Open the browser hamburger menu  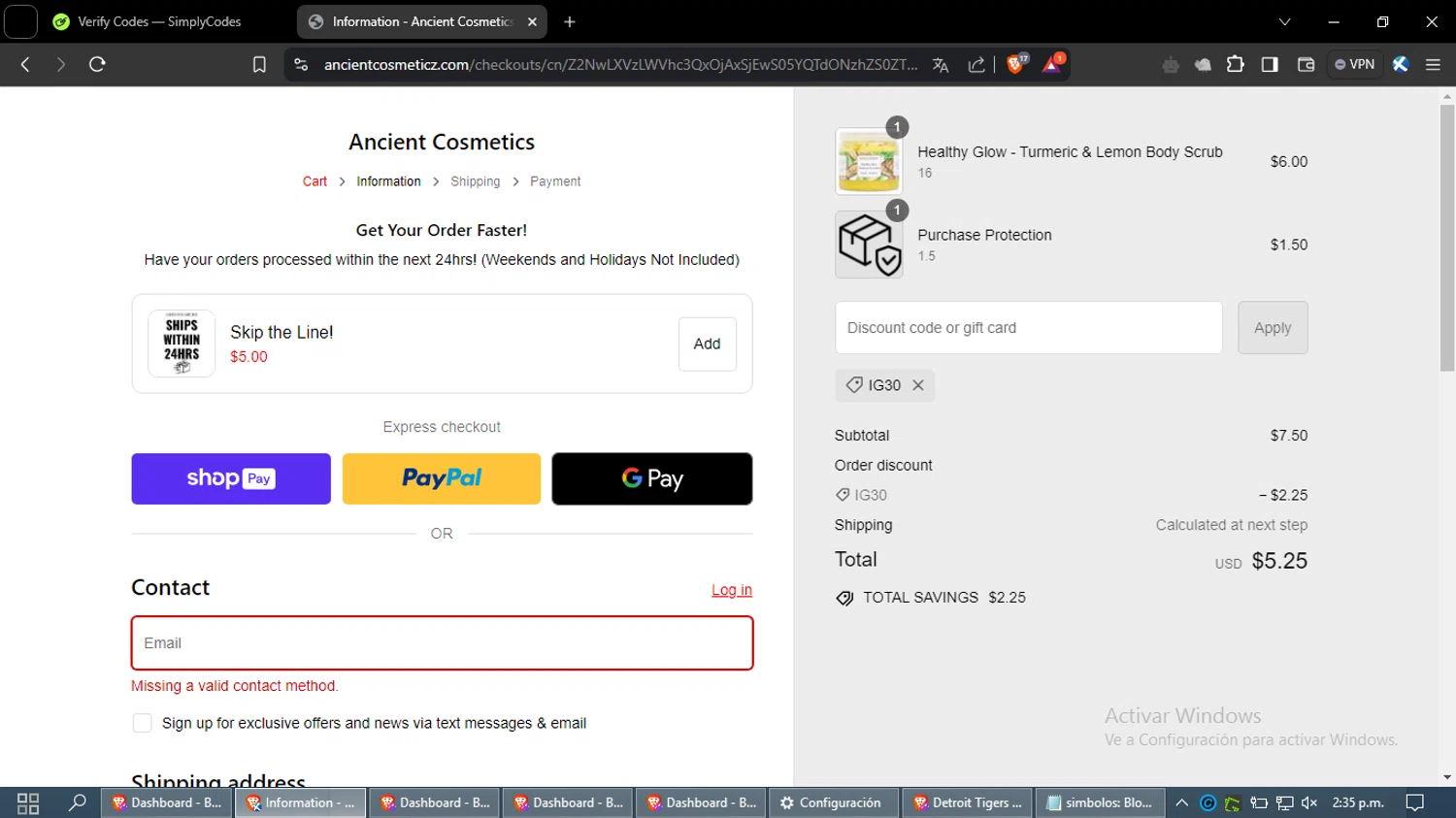coord(1433,64)
